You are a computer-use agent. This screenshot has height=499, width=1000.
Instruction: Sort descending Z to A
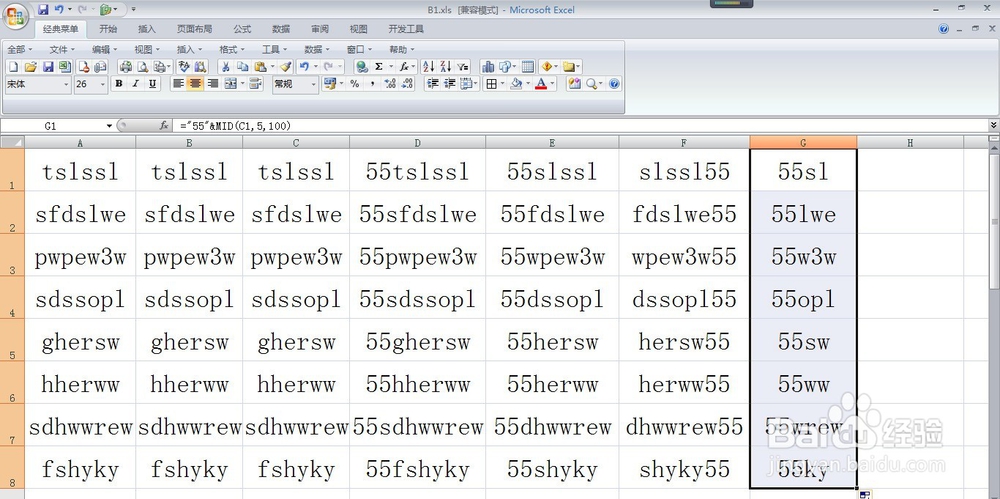point(446,66)
